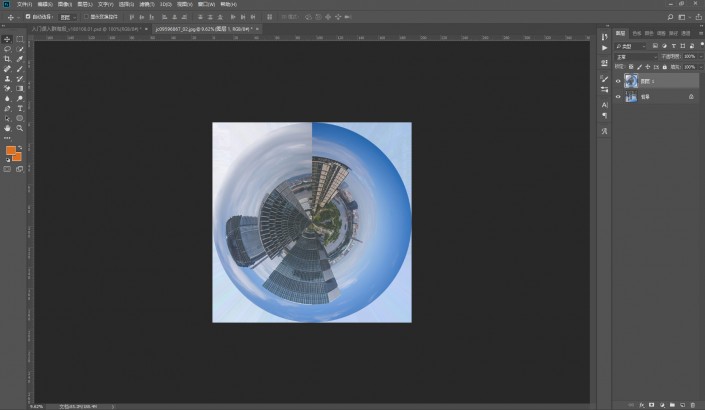Select the Path Selection tool
The image size is (705, 410).
pos(7,118)
